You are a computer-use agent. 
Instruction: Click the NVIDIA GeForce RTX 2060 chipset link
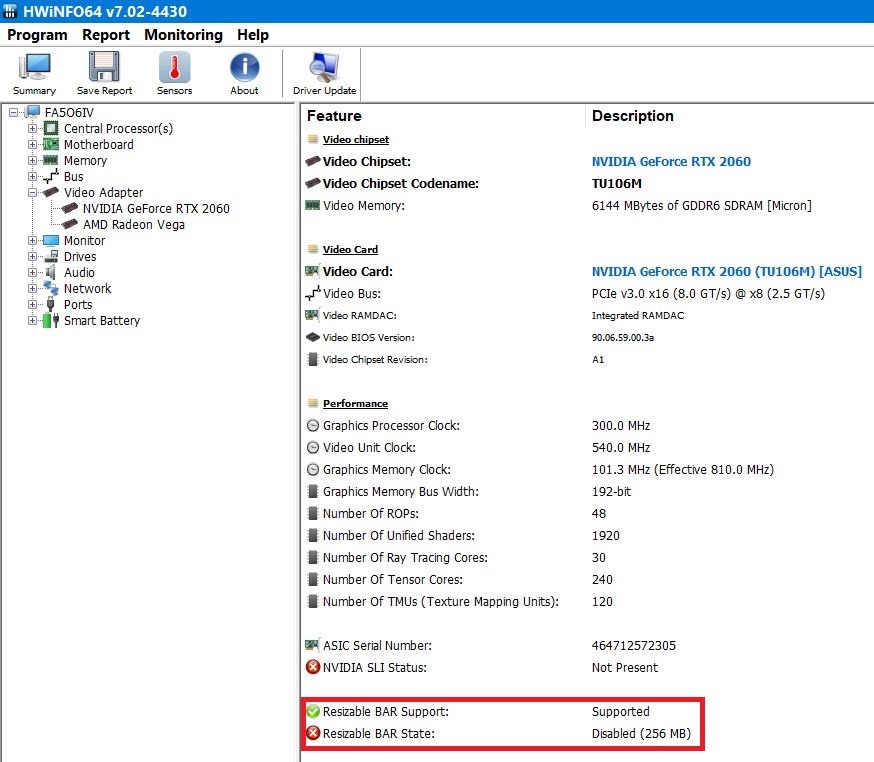click(x=671, y=162)
